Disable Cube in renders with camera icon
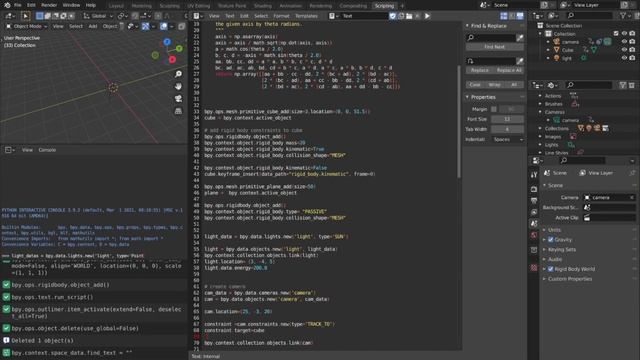 click(632, 50)
